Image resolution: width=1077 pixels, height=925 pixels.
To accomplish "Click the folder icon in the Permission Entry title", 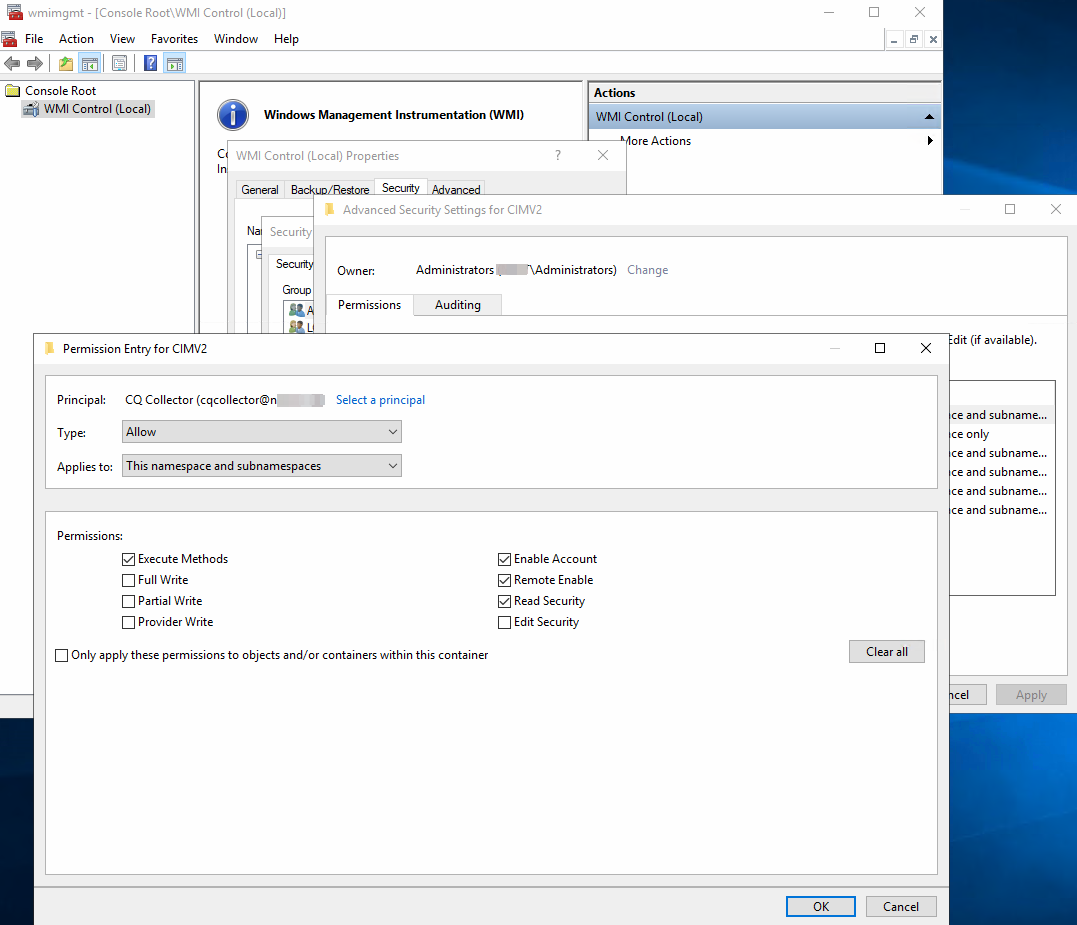I will point(49,348).
